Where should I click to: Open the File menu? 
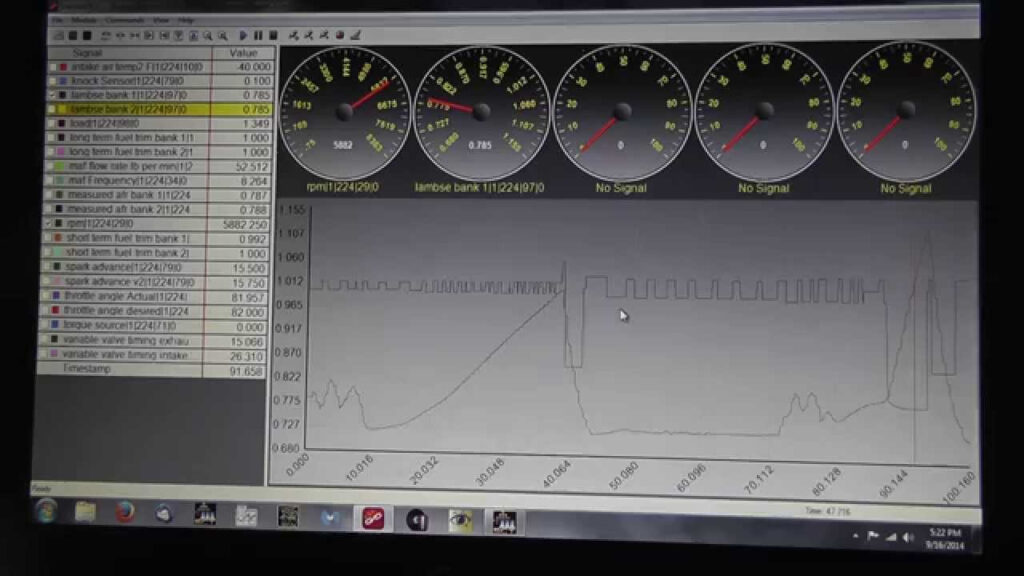pyautogui.click(x=58, y=20)
